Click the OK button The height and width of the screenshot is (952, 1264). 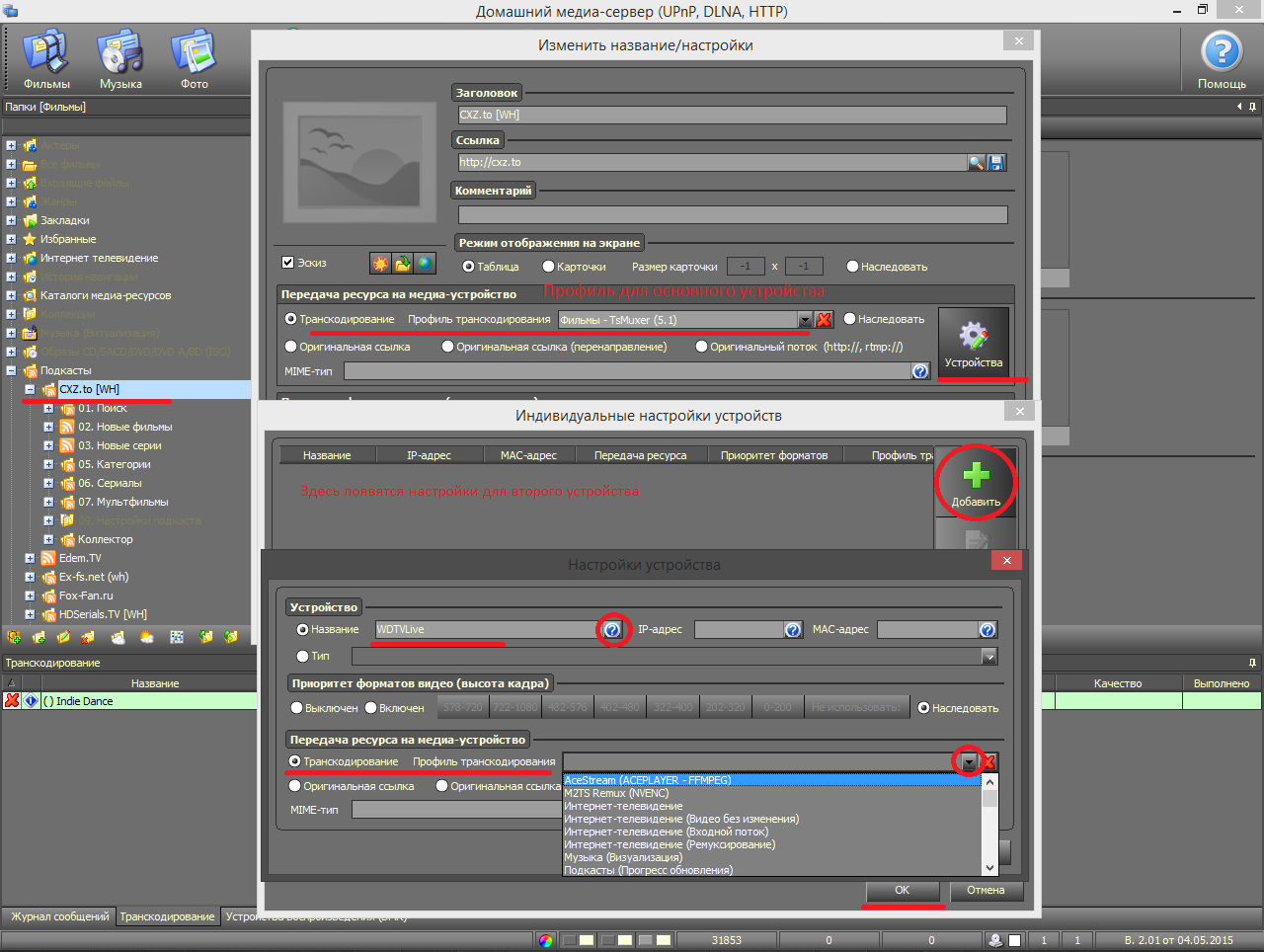pos(902,891)
